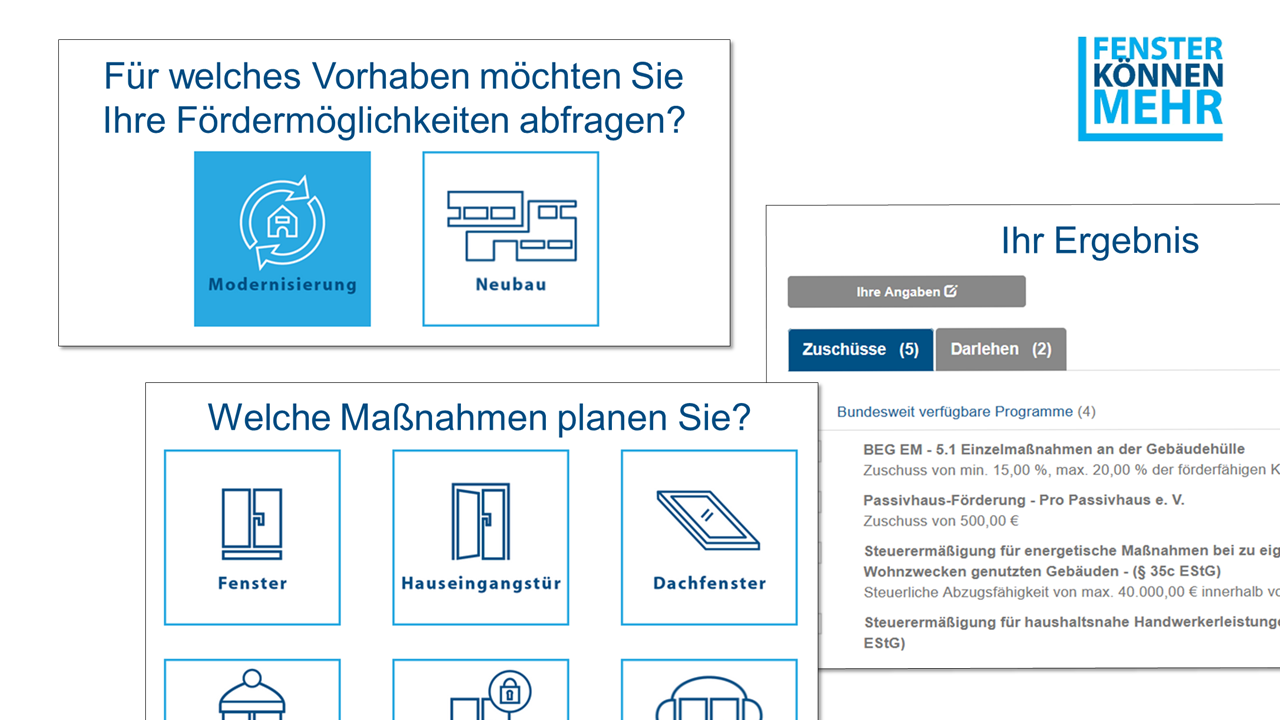The height and width of the screenshot is (720, 1280).
Task: Pick the Hauseingangstür door icon tile
Action: 480,537
